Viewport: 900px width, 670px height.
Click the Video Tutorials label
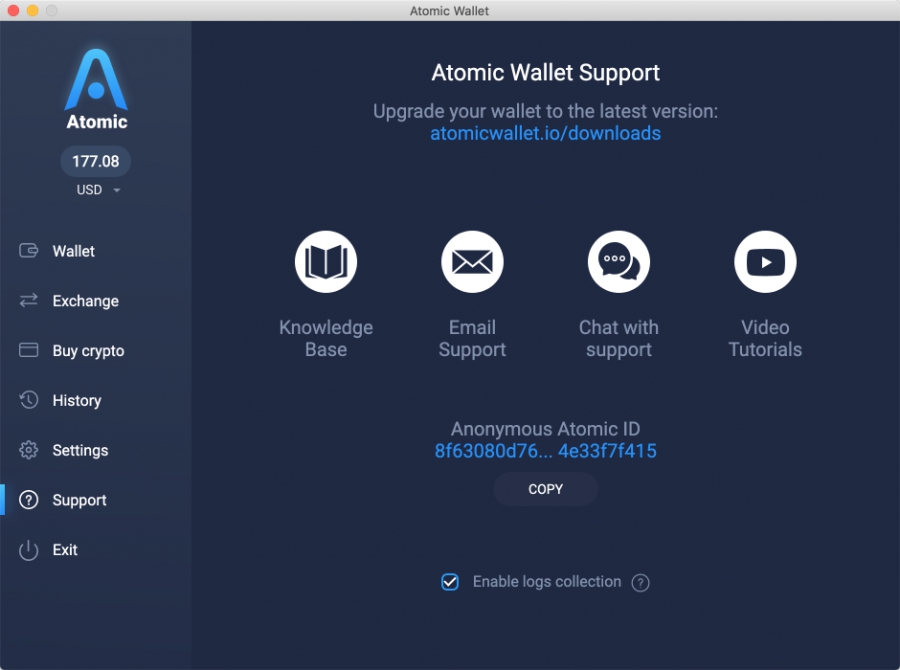tap(765, 338)
